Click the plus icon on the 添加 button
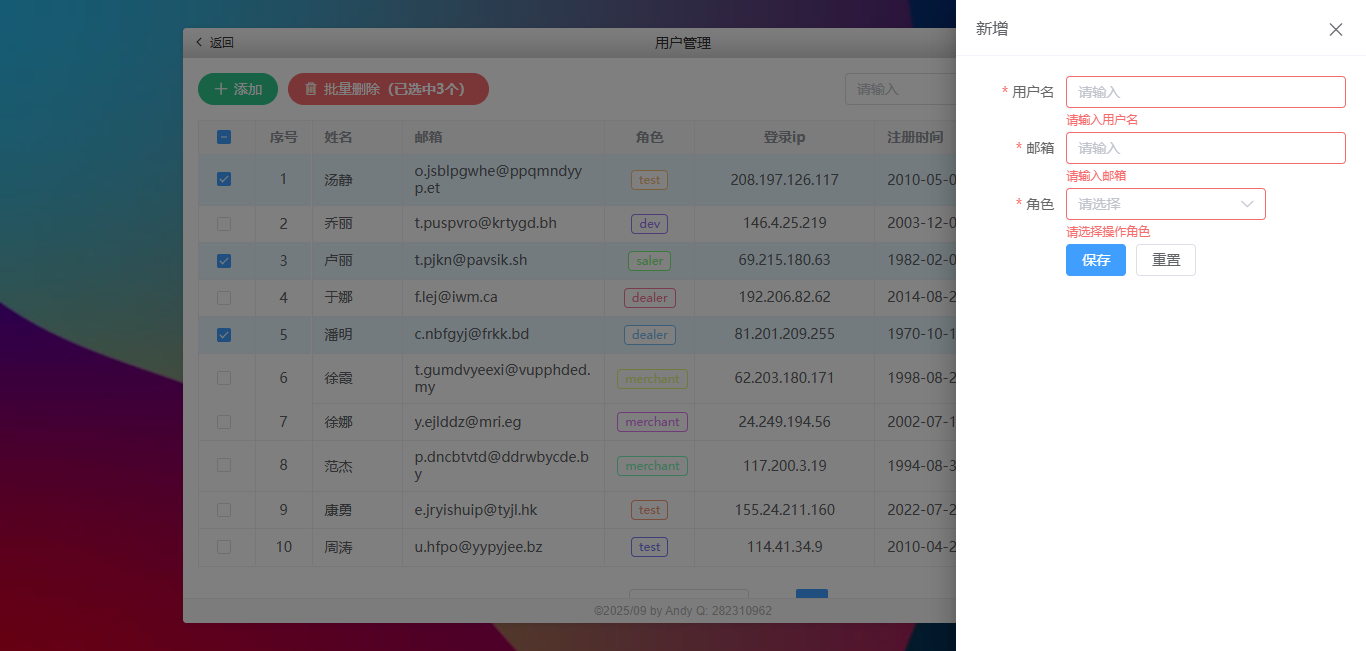Screen dimensions: 1366x651 click(222, 89)
